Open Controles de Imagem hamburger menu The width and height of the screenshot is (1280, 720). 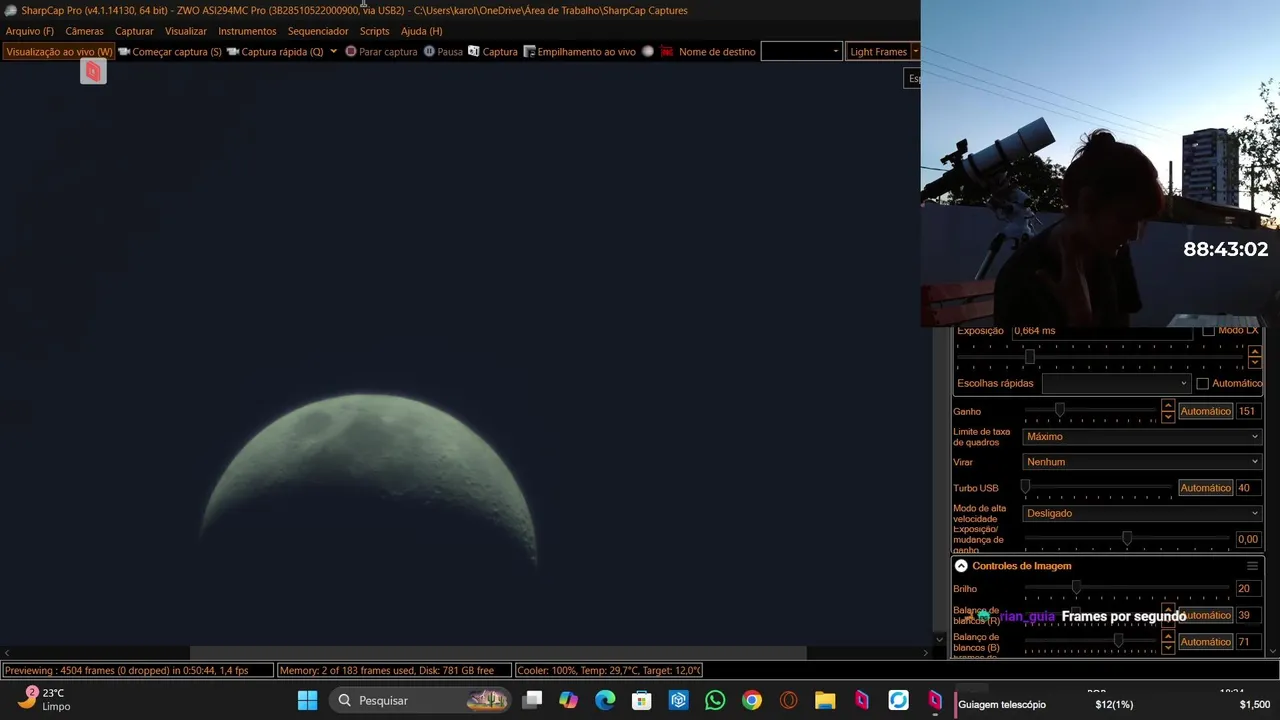coord(1252,566)
